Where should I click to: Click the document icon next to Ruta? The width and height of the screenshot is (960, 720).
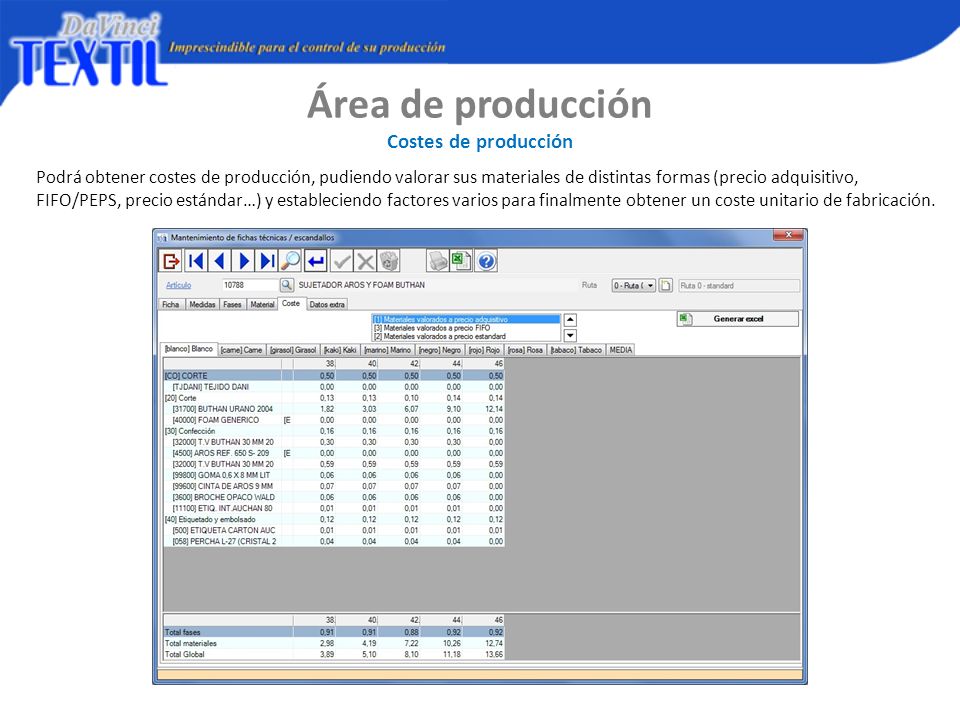[666, 285]
